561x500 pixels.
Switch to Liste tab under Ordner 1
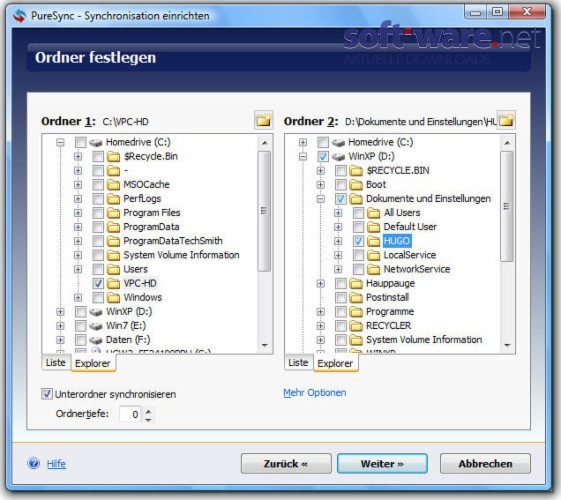click(x=56, y=363)
